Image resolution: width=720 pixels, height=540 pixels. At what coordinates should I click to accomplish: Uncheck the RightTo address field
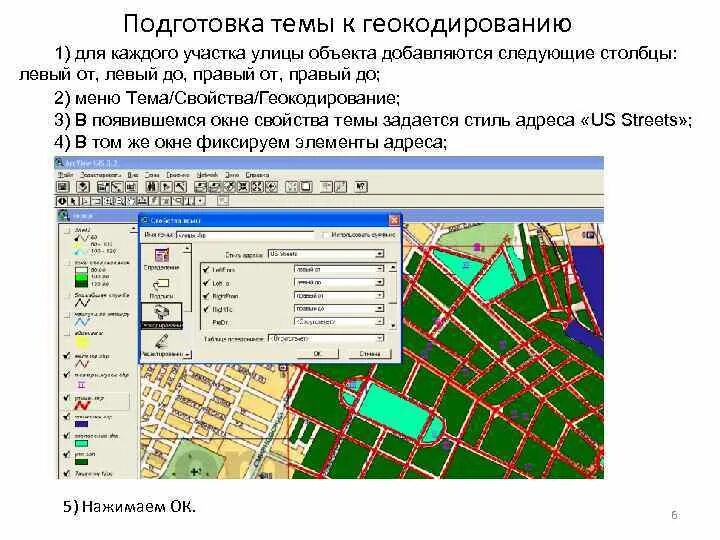coord(206,309)
